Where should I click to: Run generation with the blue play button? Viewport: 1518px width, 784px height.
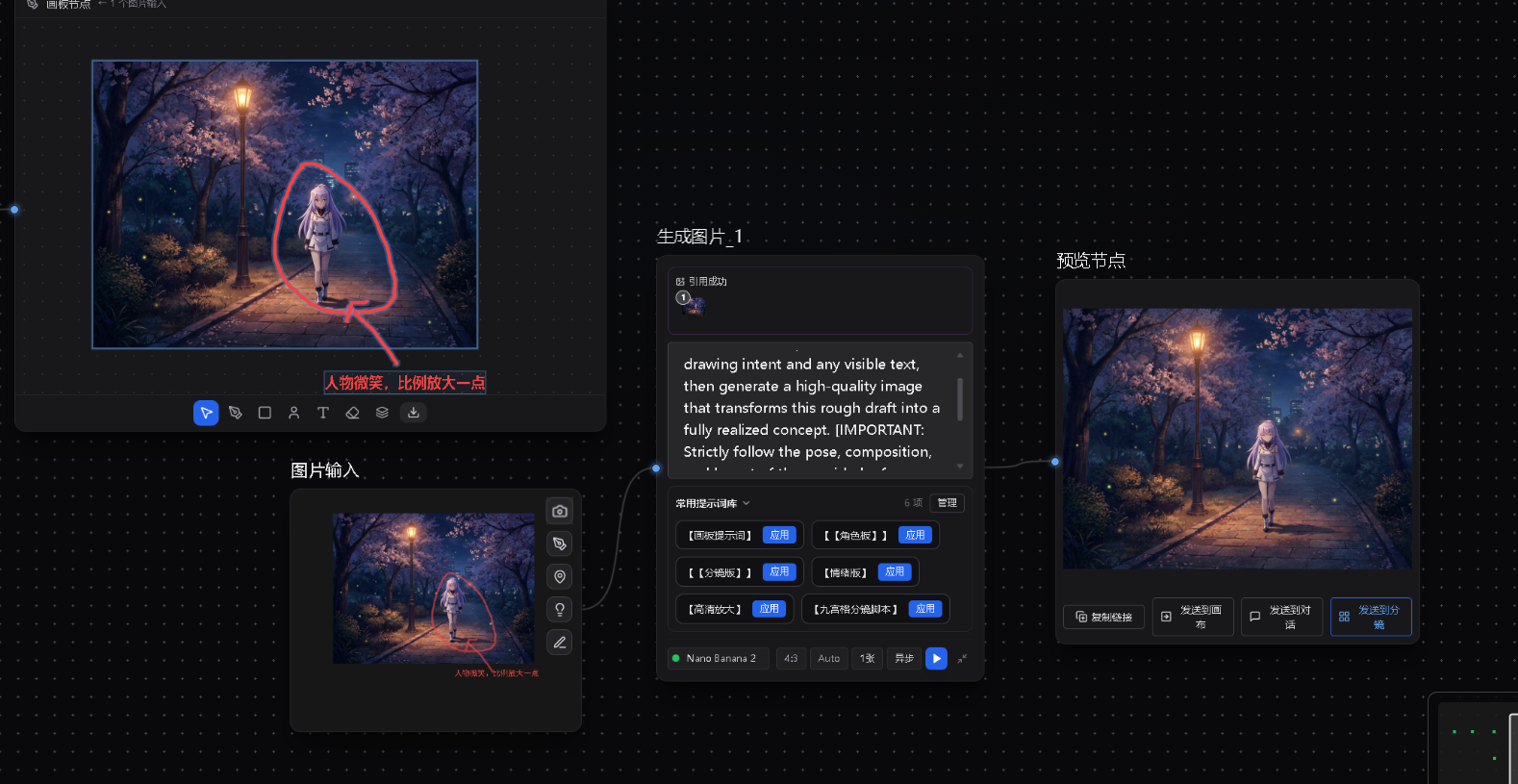936,658
